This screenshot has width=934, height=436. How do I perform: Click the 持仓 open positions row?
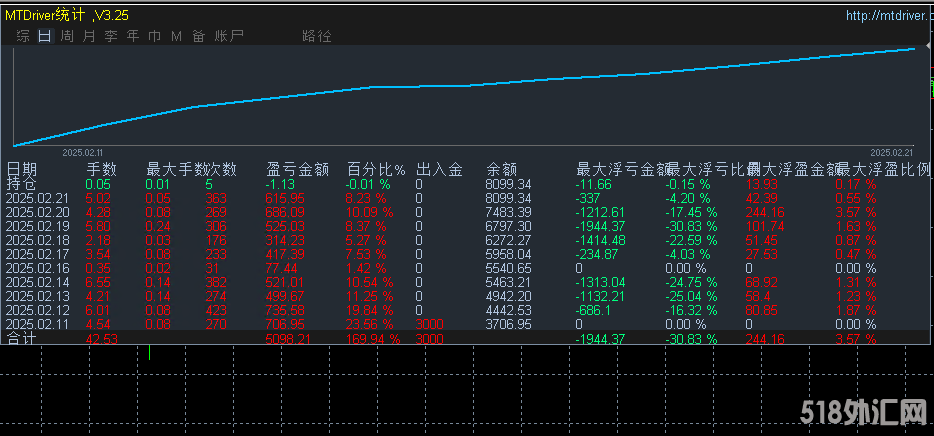point(20,184)
